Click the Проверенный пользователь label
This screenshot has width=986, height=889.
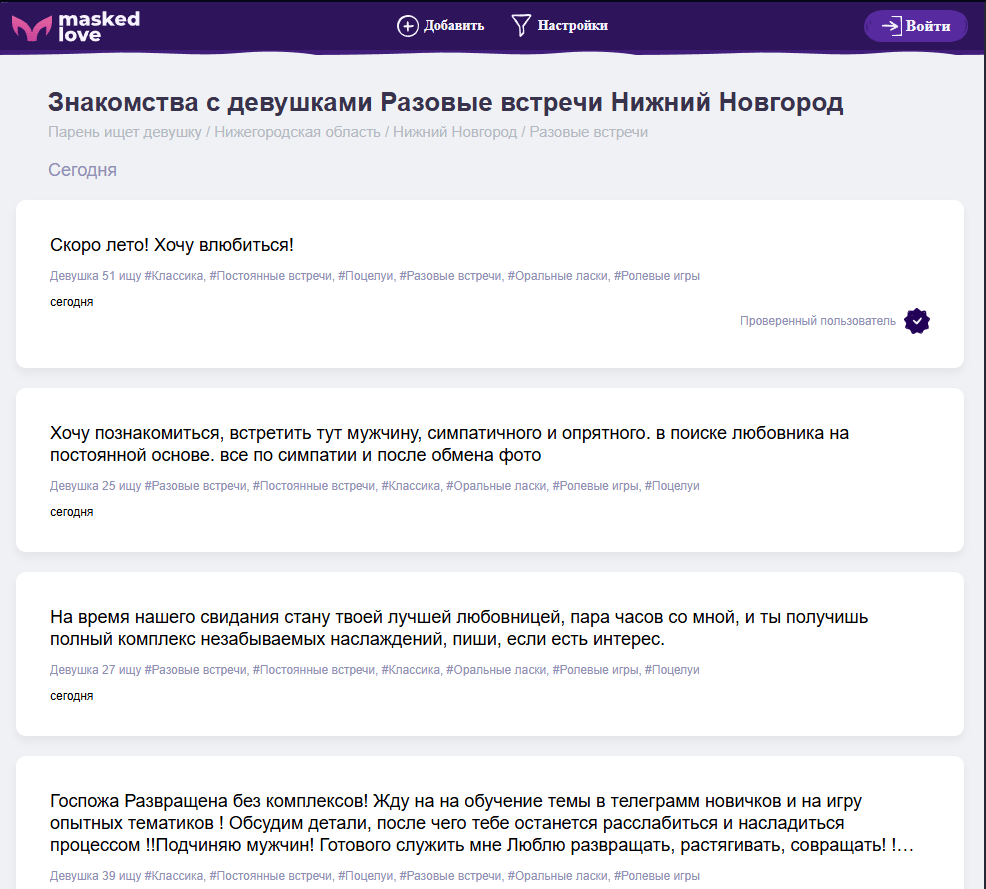[x=817, y=321]
